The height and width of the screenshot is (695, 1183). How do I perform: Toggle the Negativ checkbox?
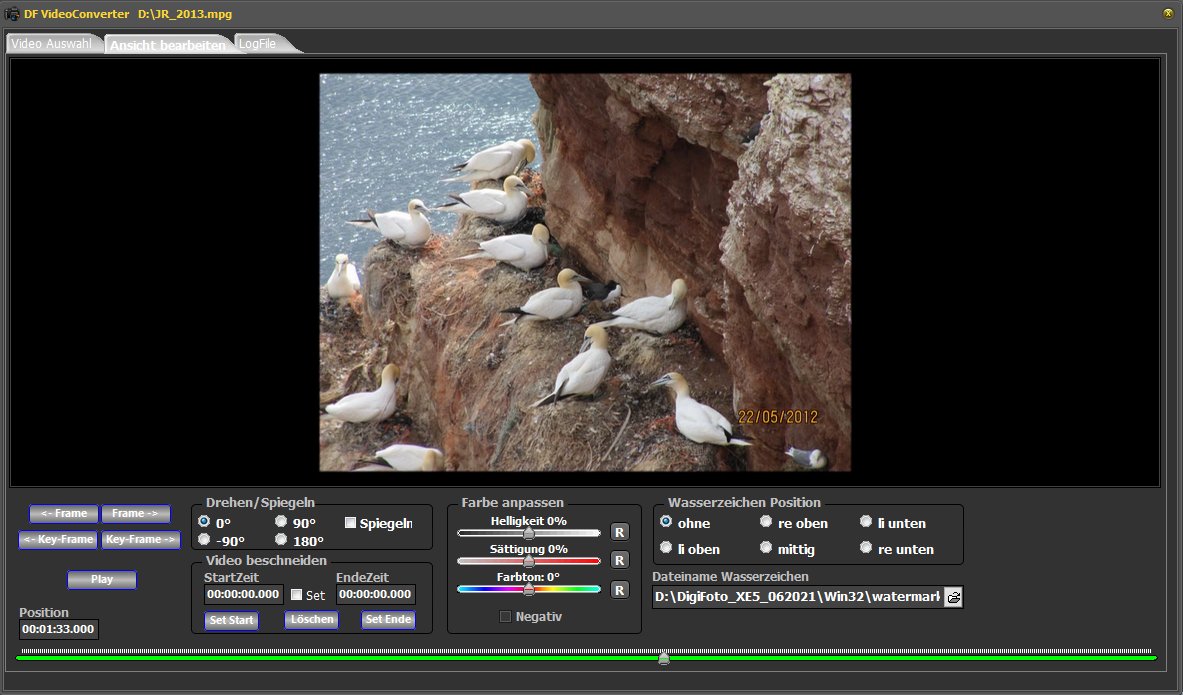[x=505, y=617]
